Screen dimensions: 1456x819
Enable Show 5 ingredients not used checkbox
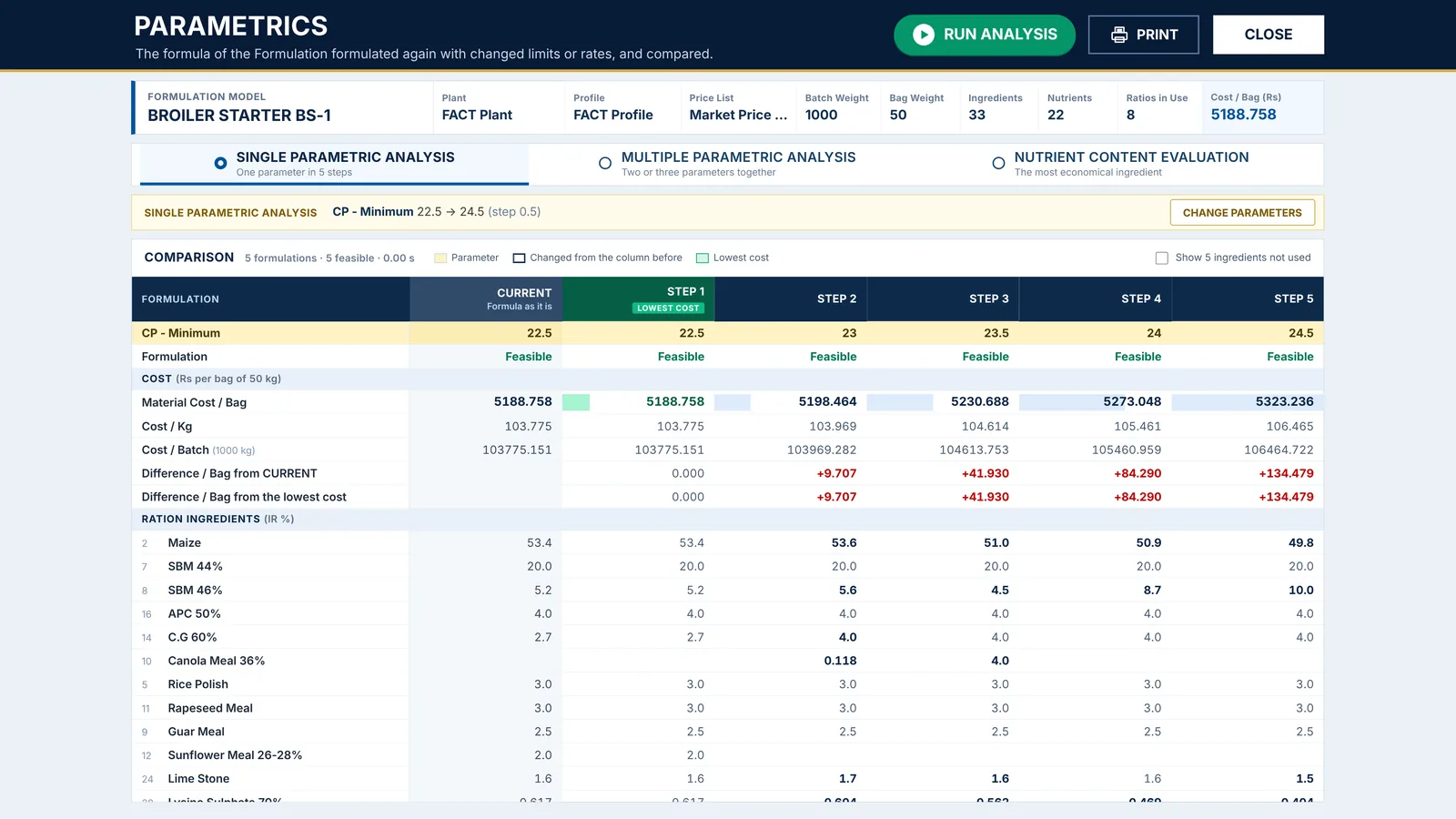click(1162, 258)
